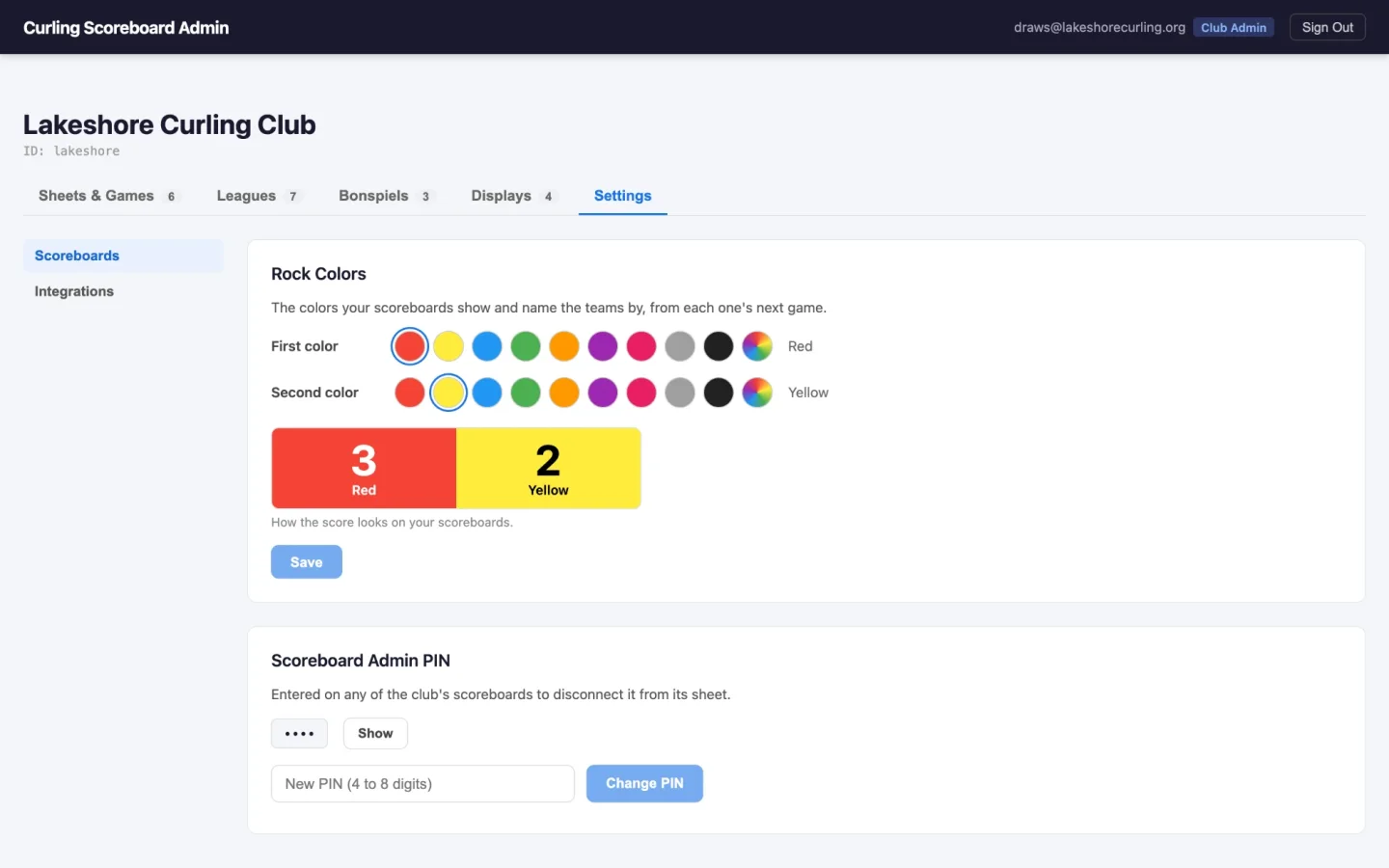Click the "ID: lakeshore" club identifier
The image size is (1389, 868).
[71, 151]
